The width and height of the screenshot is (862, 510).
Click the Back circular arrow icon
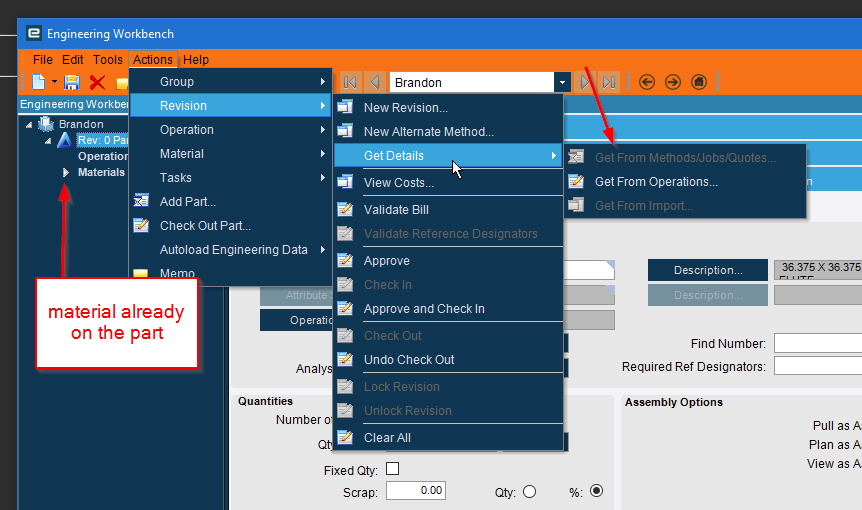[x=647, y=82]
